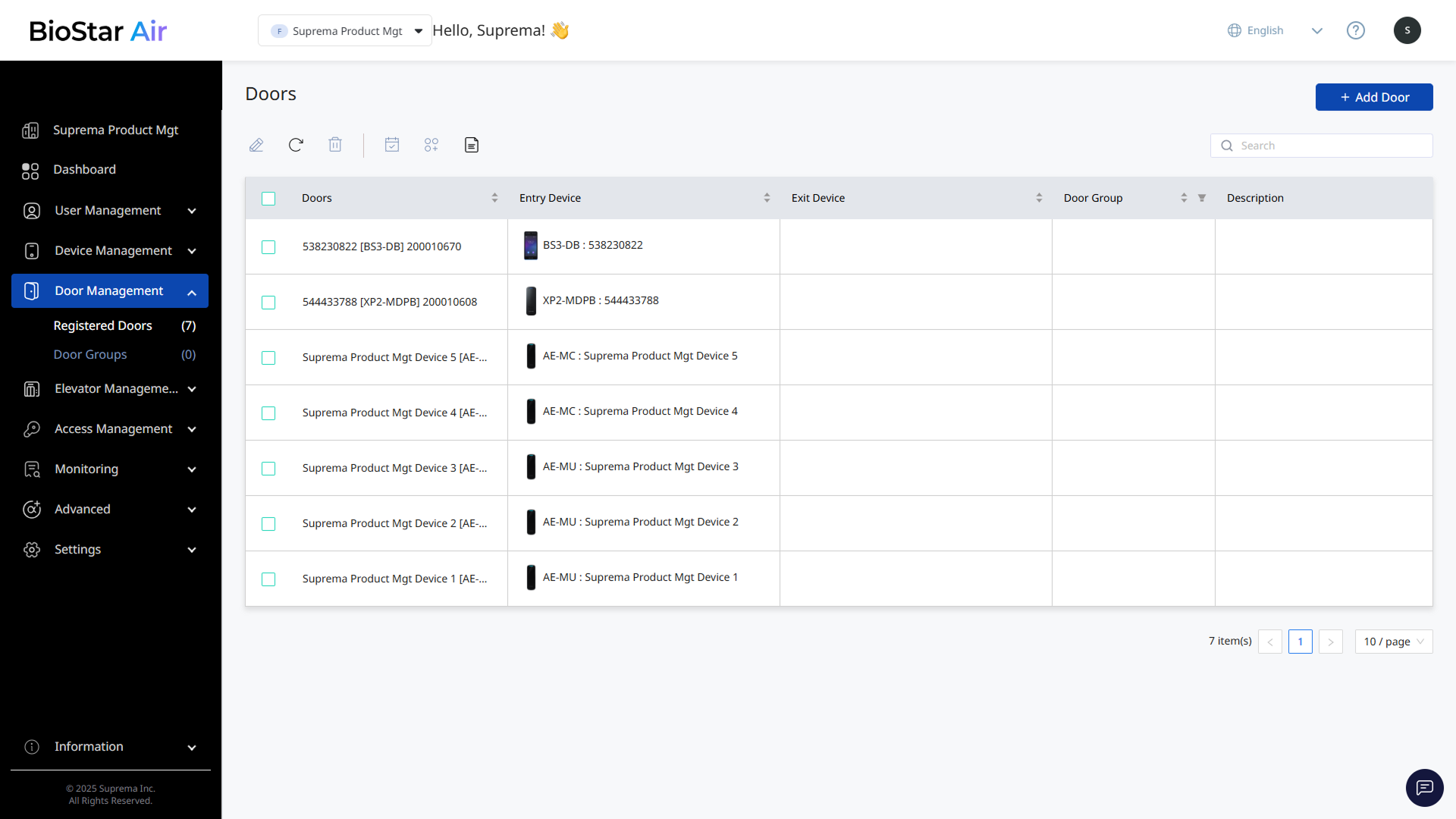Open the chat support bubble icon
The width and height of the screenshot is (1456, 819).
1424,788
